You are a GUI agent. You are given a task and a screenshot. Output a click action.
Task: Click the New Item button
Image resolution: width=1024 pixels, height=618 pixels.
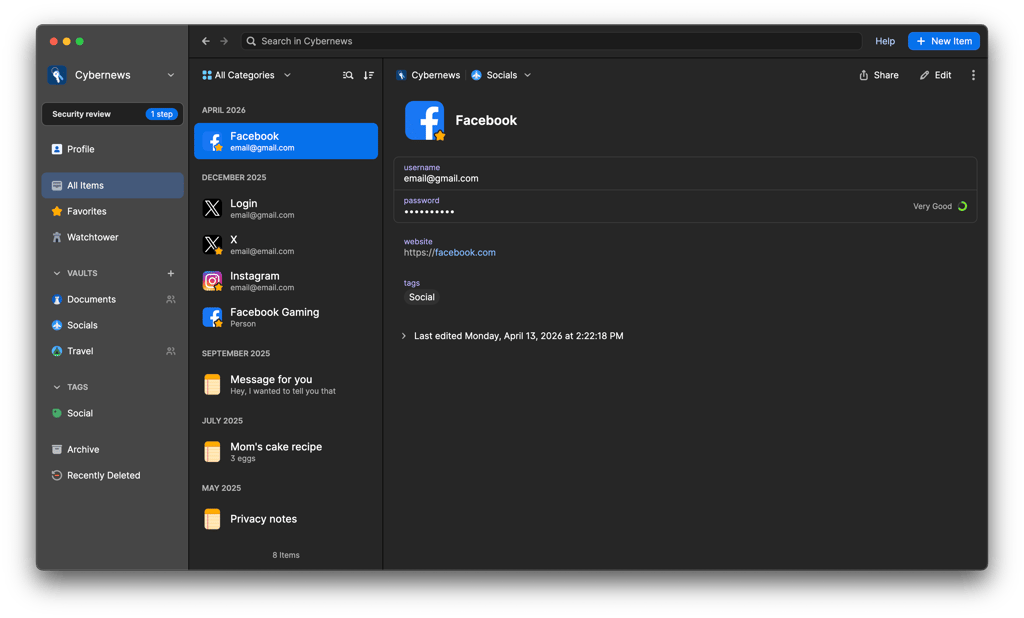[944, 41]
